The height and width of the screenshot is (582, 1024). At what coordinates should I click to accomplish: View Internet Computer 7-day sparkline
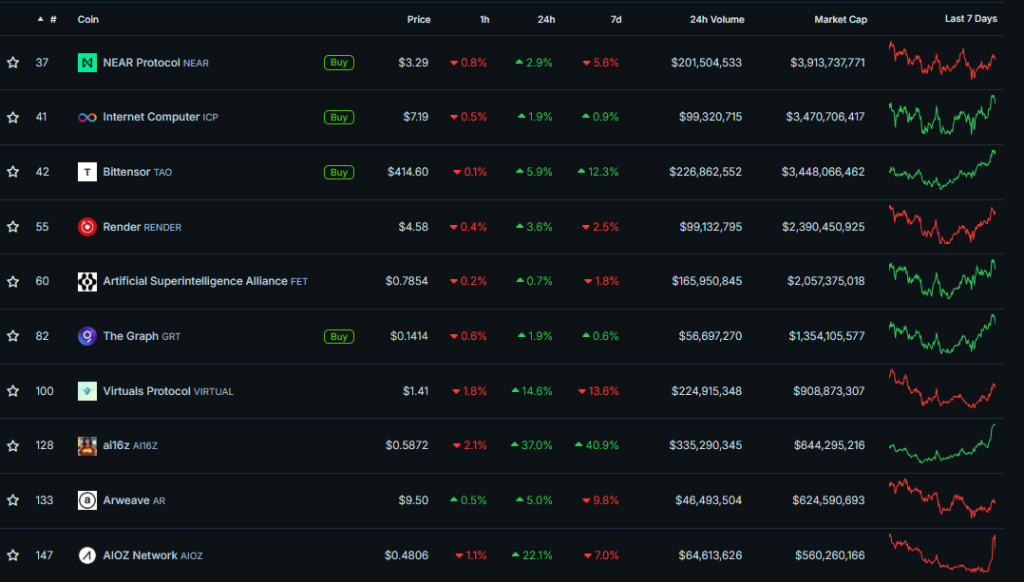[942, 116]
